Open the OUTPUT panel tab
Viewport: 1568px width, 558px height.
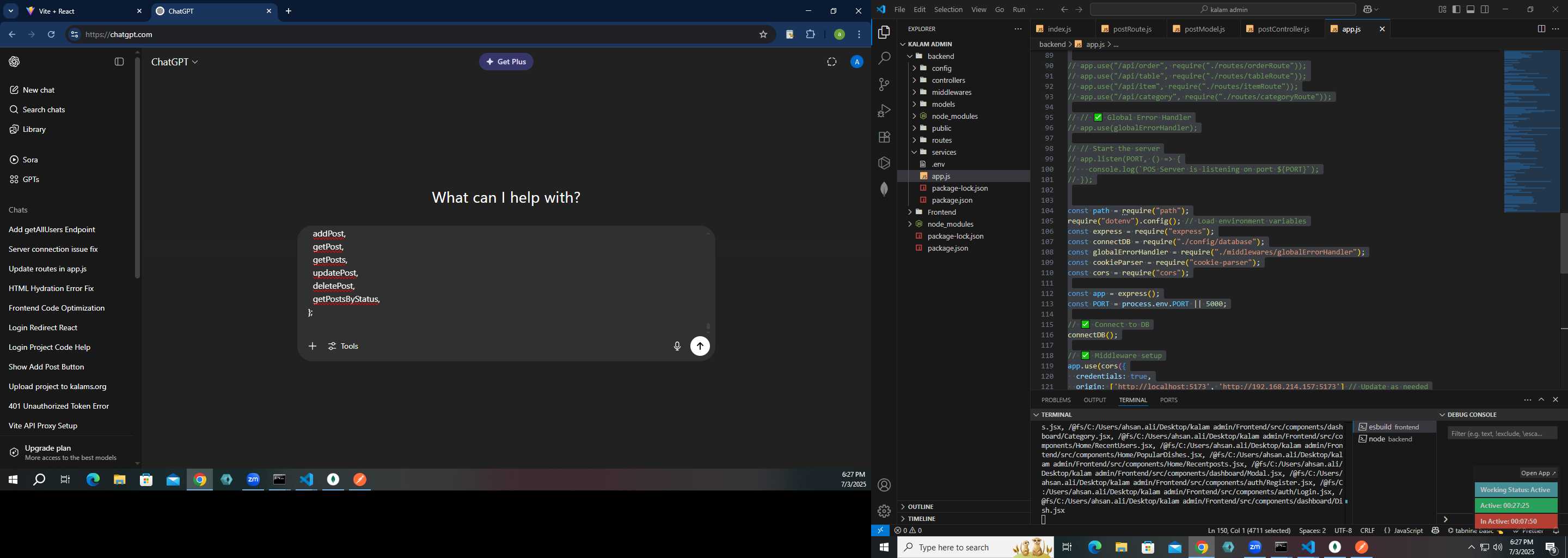pyautogui.click(x=1094, y=400)
